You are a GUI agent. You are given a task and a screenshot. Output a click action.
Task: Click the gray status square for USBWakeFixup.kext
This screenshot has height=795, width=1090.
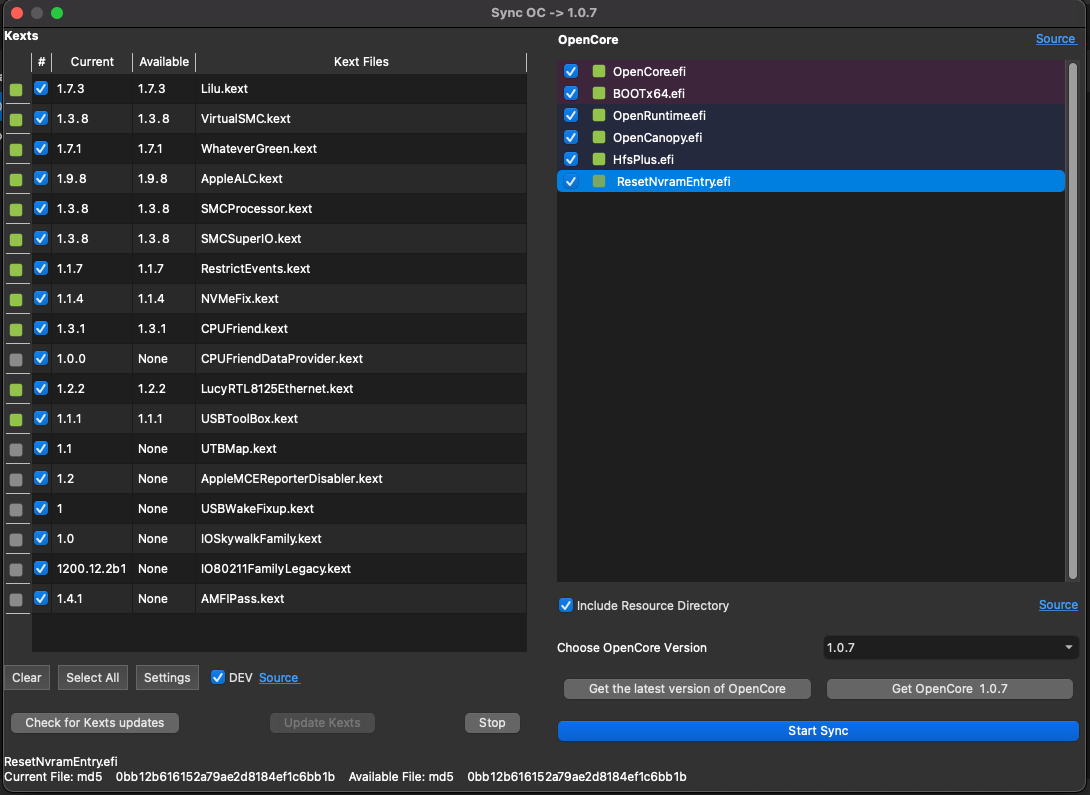tap(16, 509)
